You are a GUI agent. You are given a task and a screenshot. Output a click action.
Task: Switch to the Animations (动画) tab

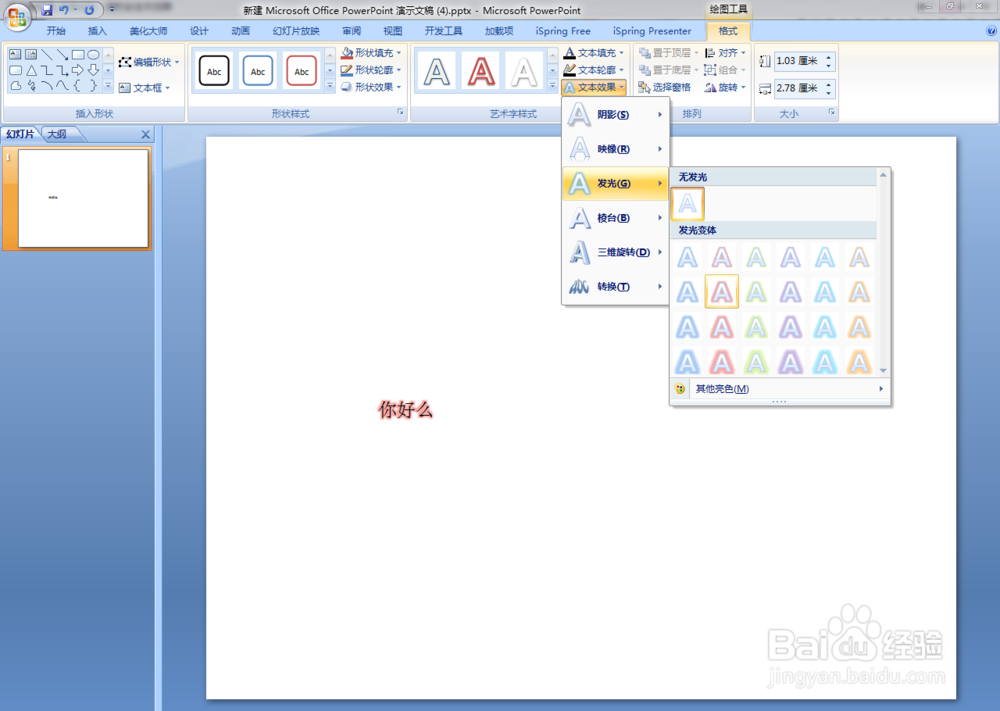[240, 31]
